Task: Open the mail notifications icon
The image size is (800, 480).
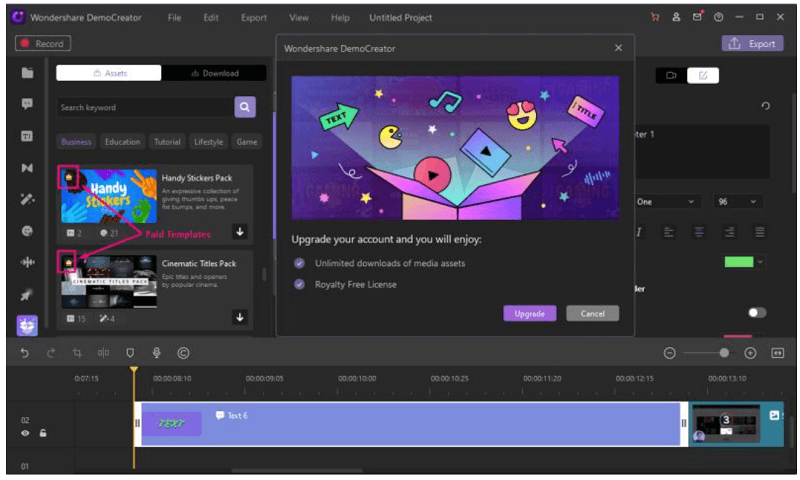Action: click(x=697, y=17)
